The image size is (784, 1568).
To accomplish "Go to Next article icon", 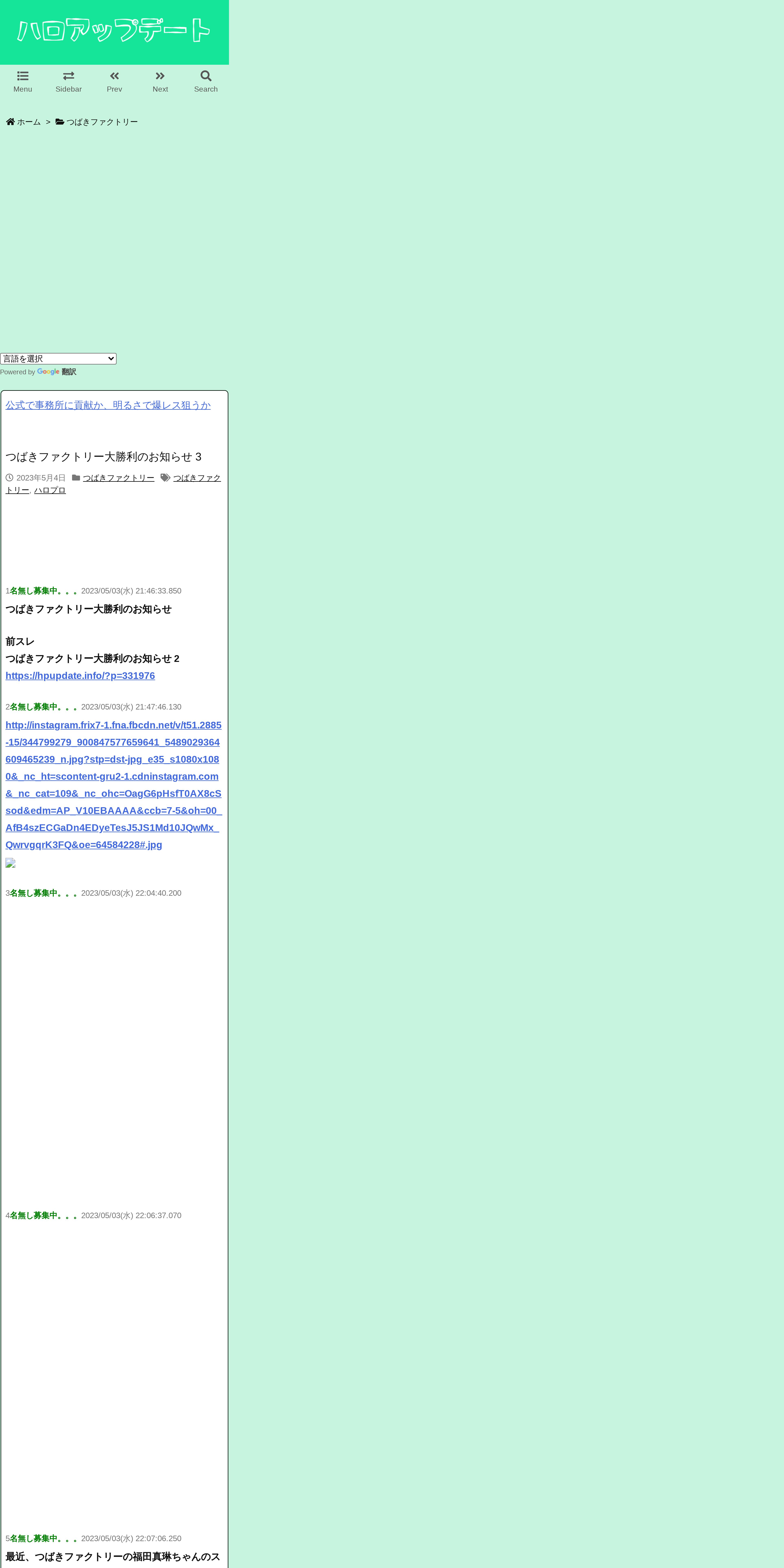I will coord(160,76).
